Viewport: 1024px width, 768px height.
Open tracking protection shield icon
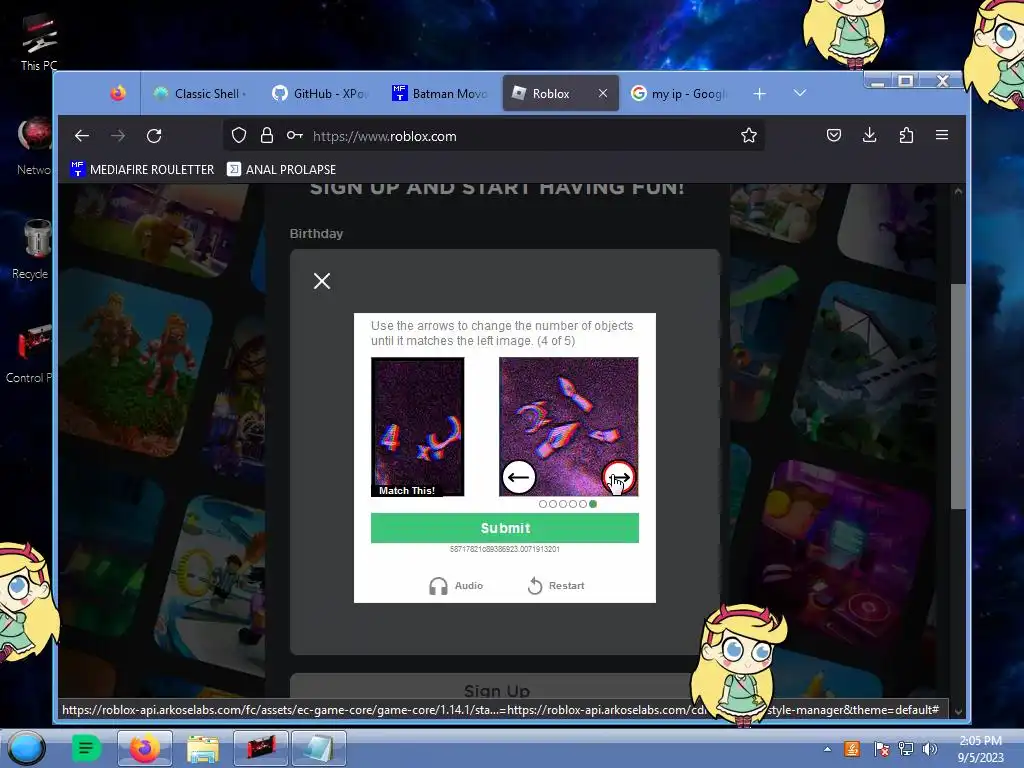coord(239,135)
